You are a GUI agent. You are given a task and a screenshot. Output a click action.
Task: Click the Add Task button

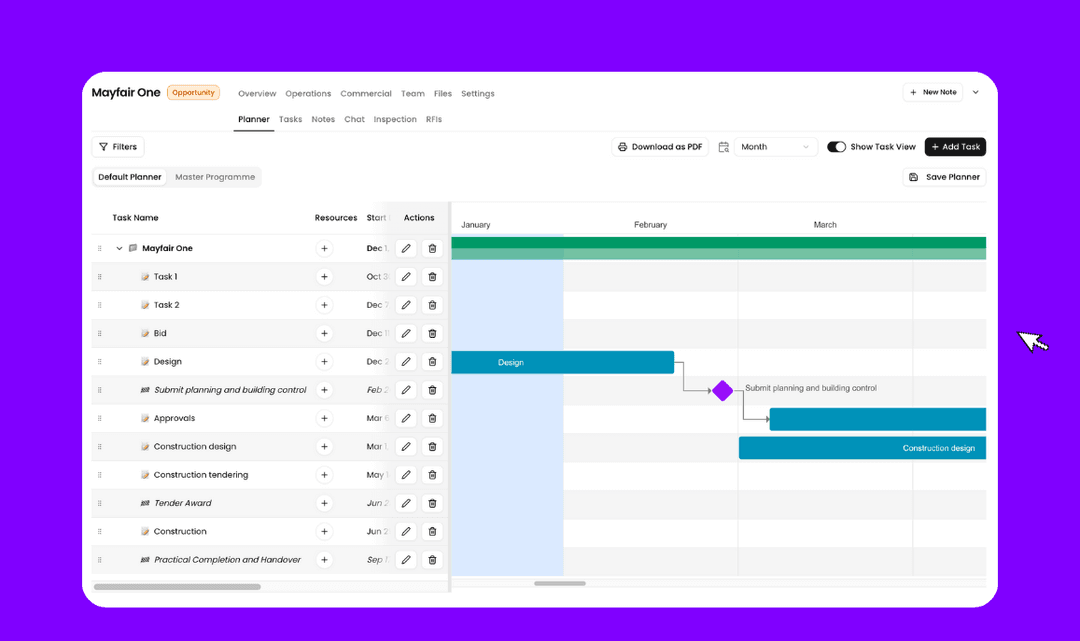point(955,146)
